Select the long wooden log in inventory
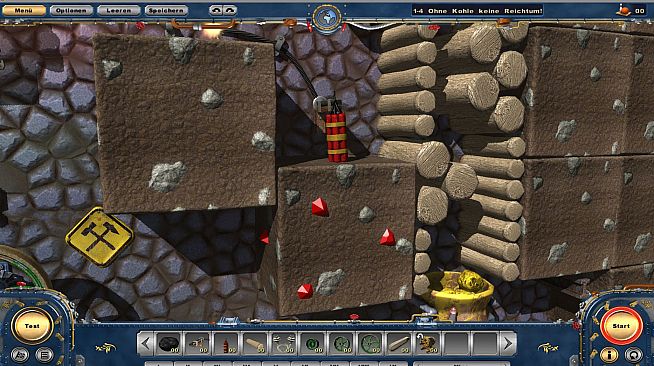Image resolution: width=654 pixels, height=366 pixels. click(399, 344)
